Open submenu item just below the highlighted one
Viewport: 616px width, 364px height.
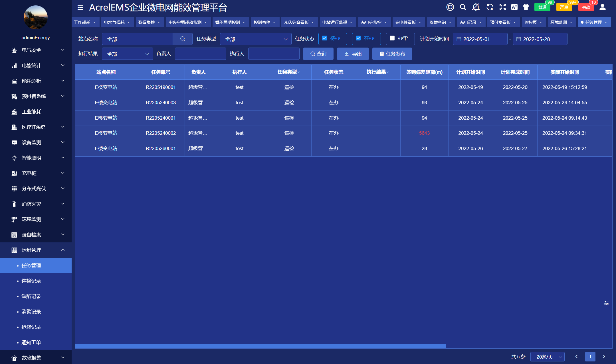(36, 281)
